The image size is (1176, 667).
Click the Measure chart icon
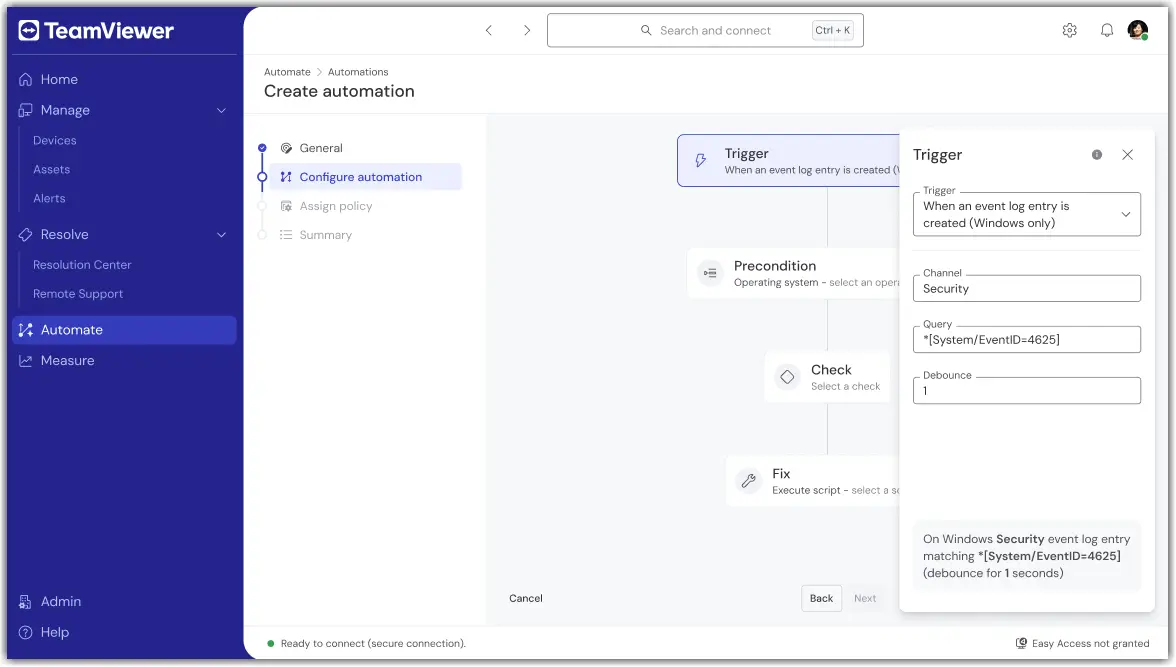click(26, 361)
